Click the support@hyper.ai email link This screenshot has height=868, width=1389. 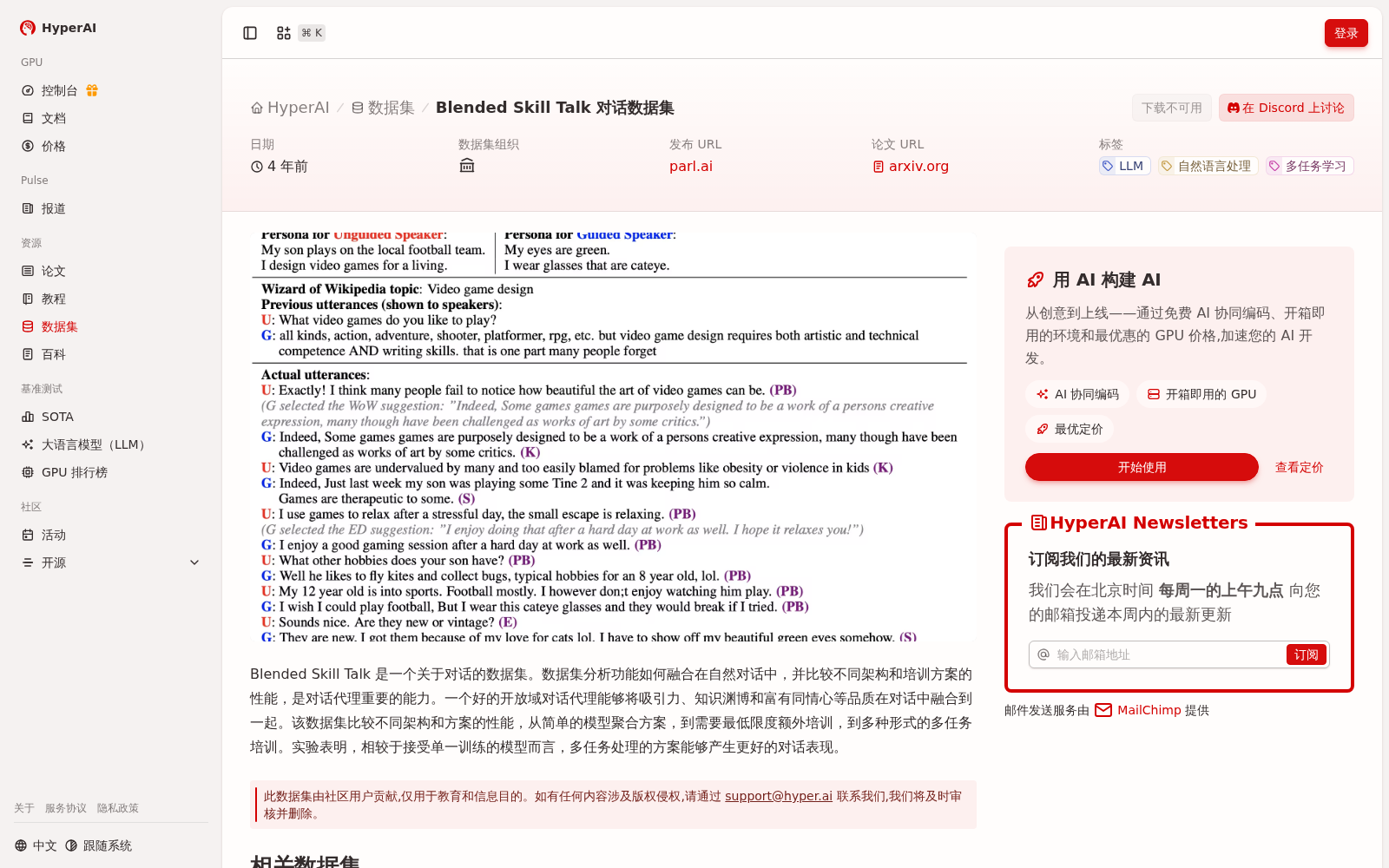tap(779, 796)
